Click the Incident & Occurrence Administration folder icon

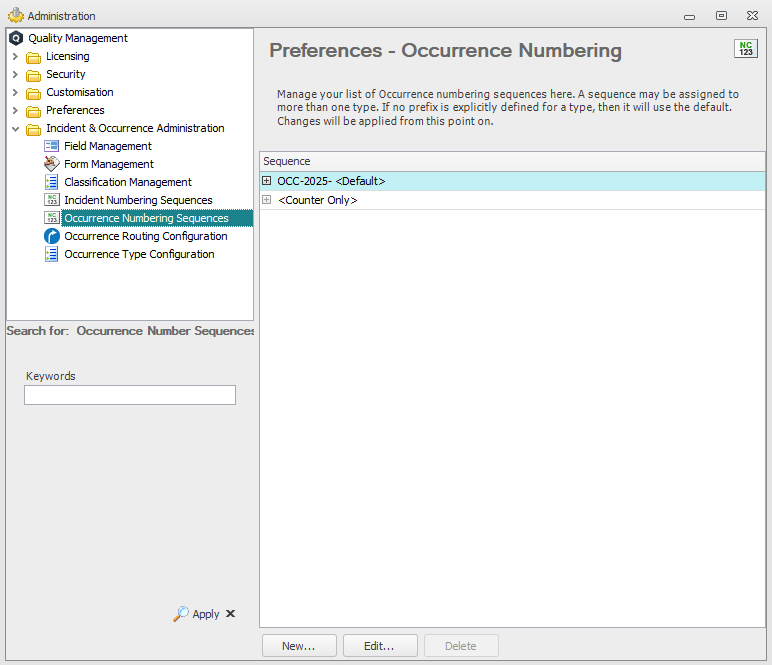pyautogui.click(x=33, y=129)
